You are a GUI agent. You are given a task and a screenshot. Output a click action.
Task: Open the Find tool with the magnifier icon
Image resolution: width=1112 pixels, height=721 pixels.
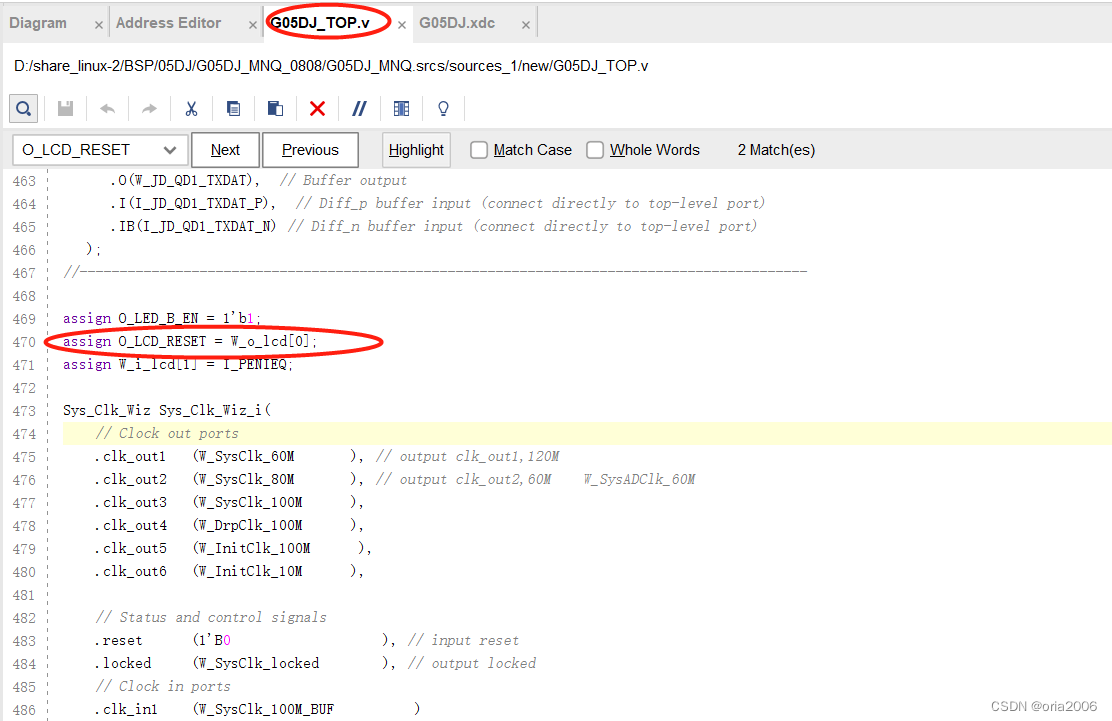click(23, 108)
